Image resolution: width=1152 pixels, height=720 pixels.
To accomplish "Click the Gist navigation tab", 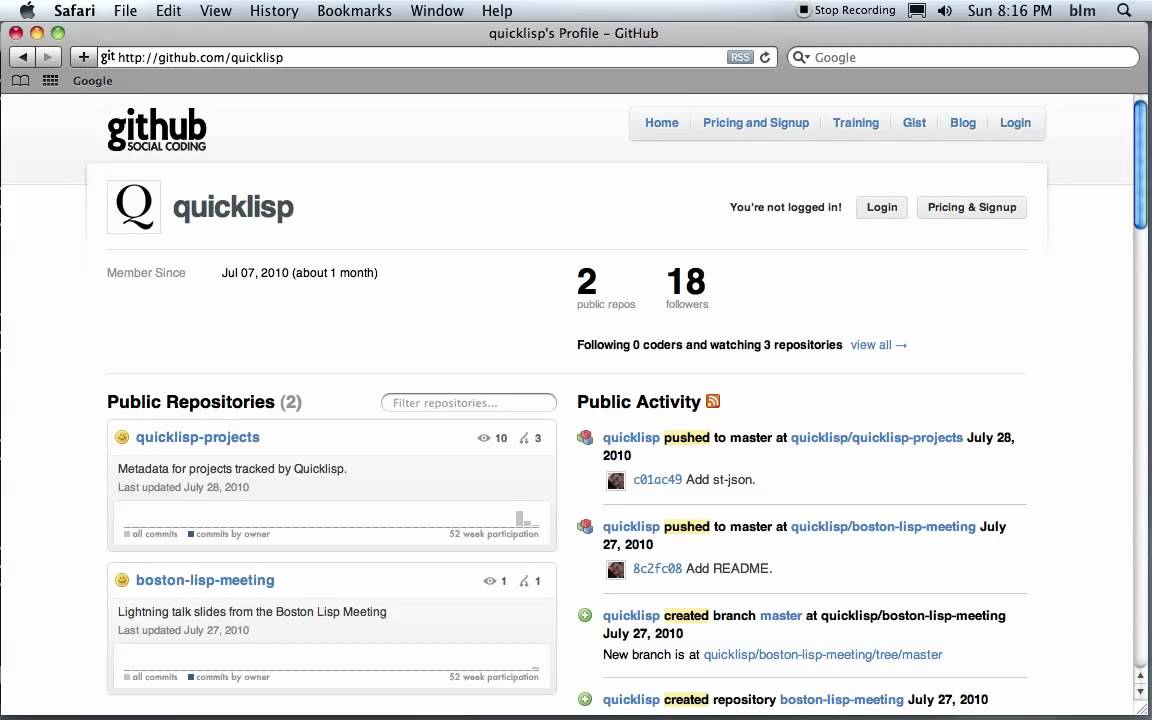I will [x=914, y=123].
